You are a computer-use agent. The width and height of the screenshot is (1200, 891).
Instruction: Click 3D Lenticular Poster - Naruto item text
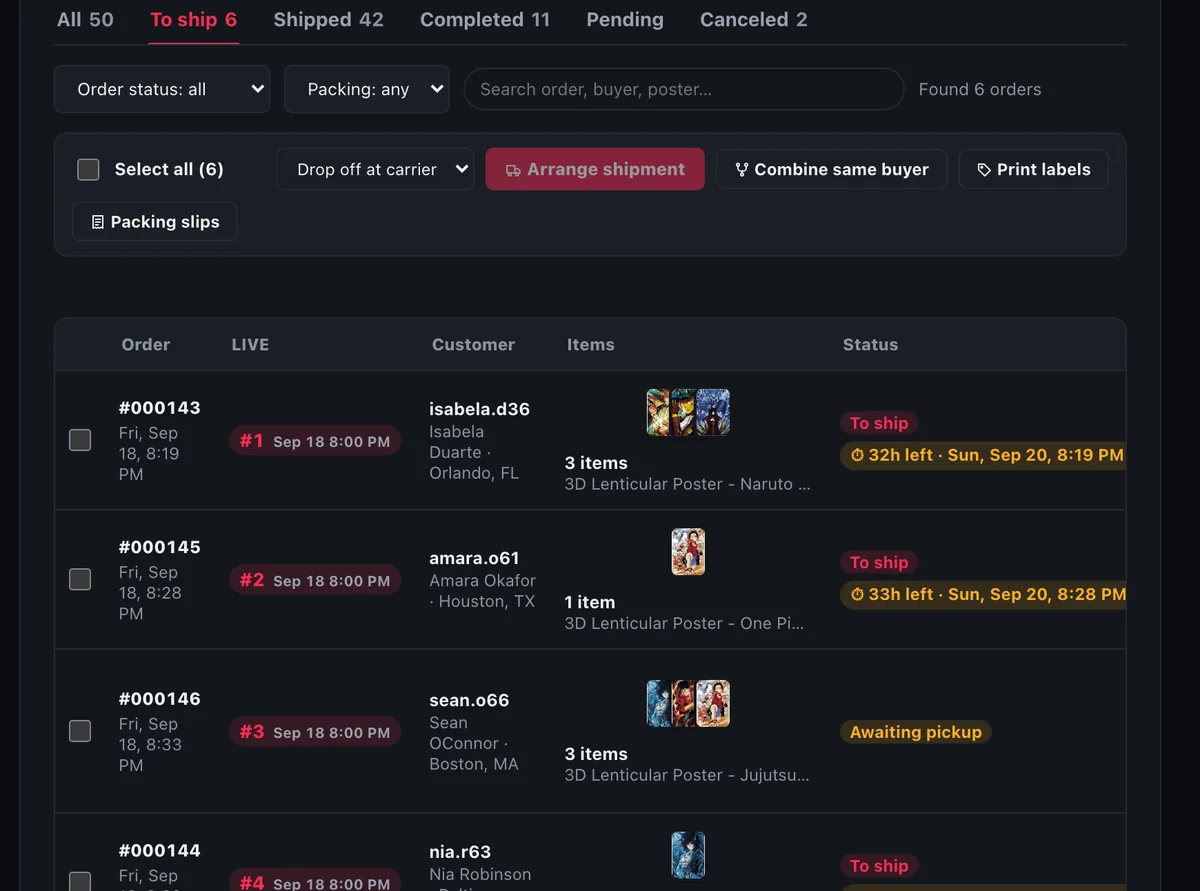click(x=687, y=484)
